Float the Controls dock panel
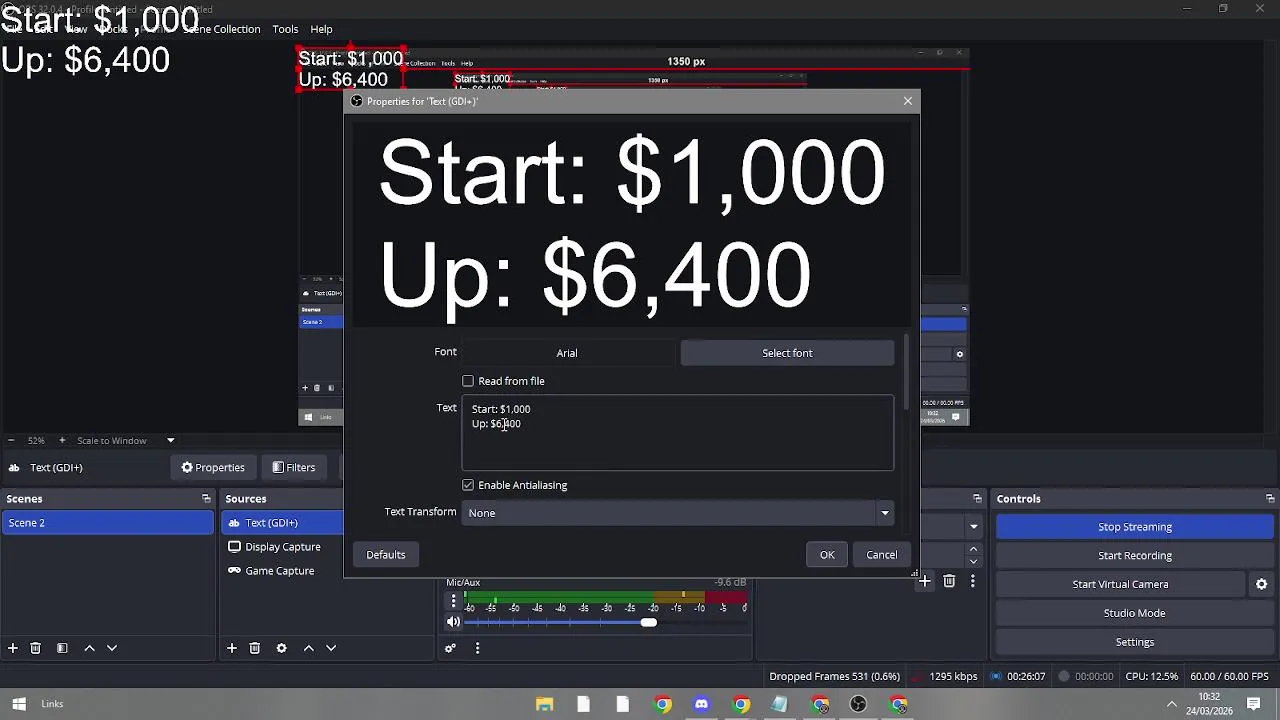 pos(1270,498)
